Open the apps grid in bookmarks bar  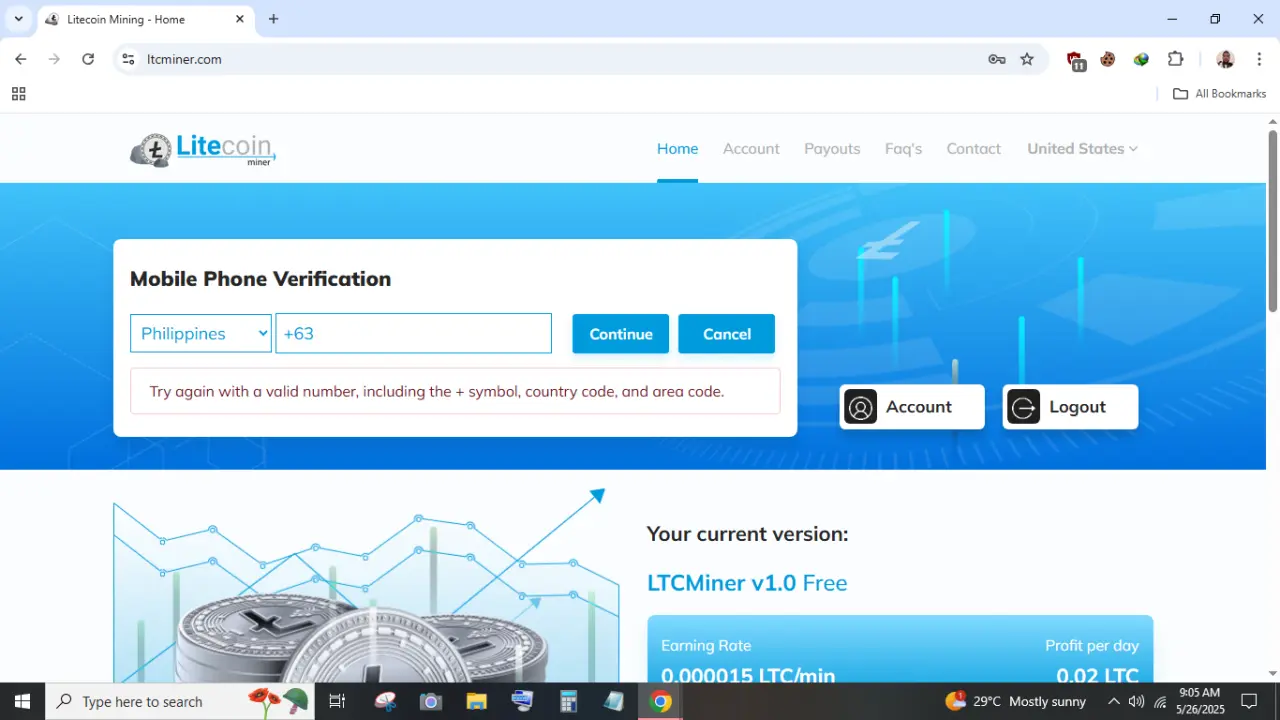point(18,94)
